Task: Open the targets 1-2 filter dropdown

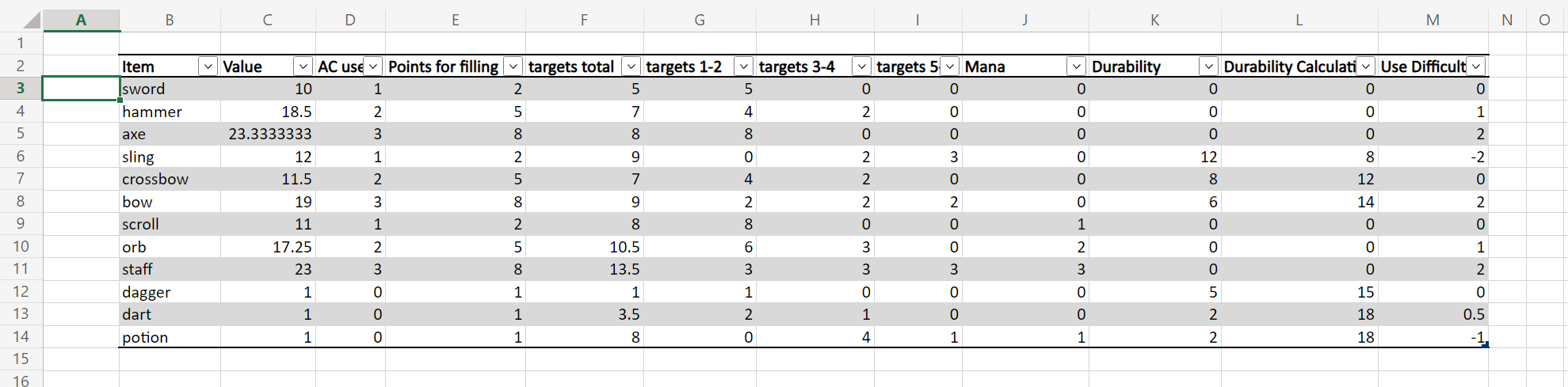Action: 743,66
